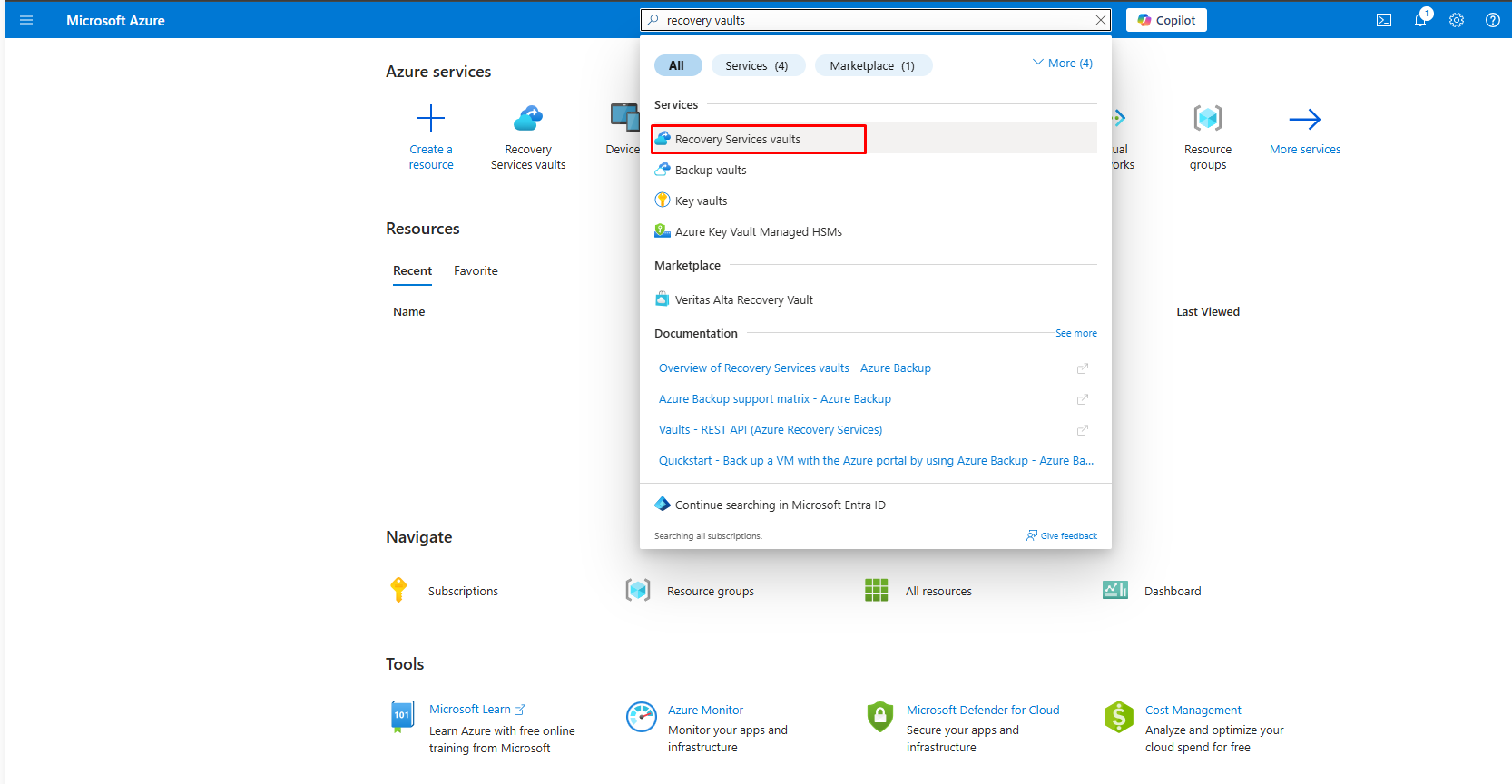The width and height of the screenshot is (1512, 784).
Task: Filter results by Services (4)
Action: (757, 65)
